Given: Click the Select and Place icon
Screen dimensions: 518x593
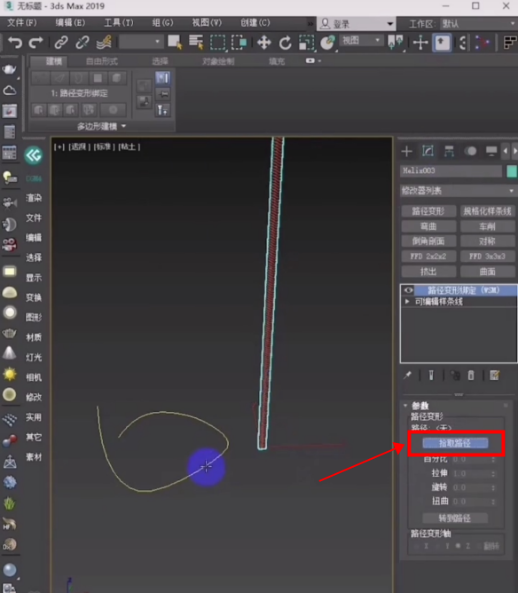Looking at the screenshot, I should 328,42.
